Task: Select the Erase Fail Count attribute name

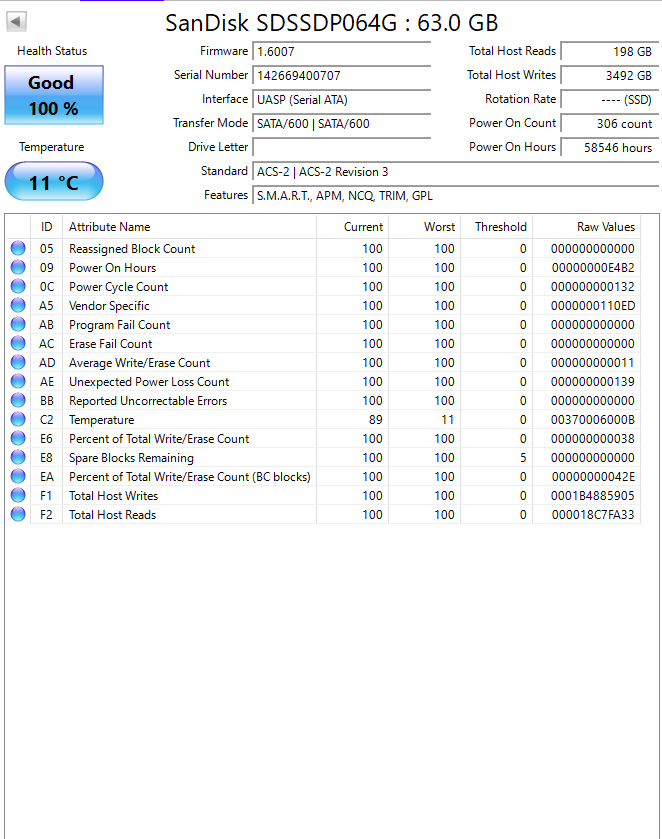Action: [110, 344]
